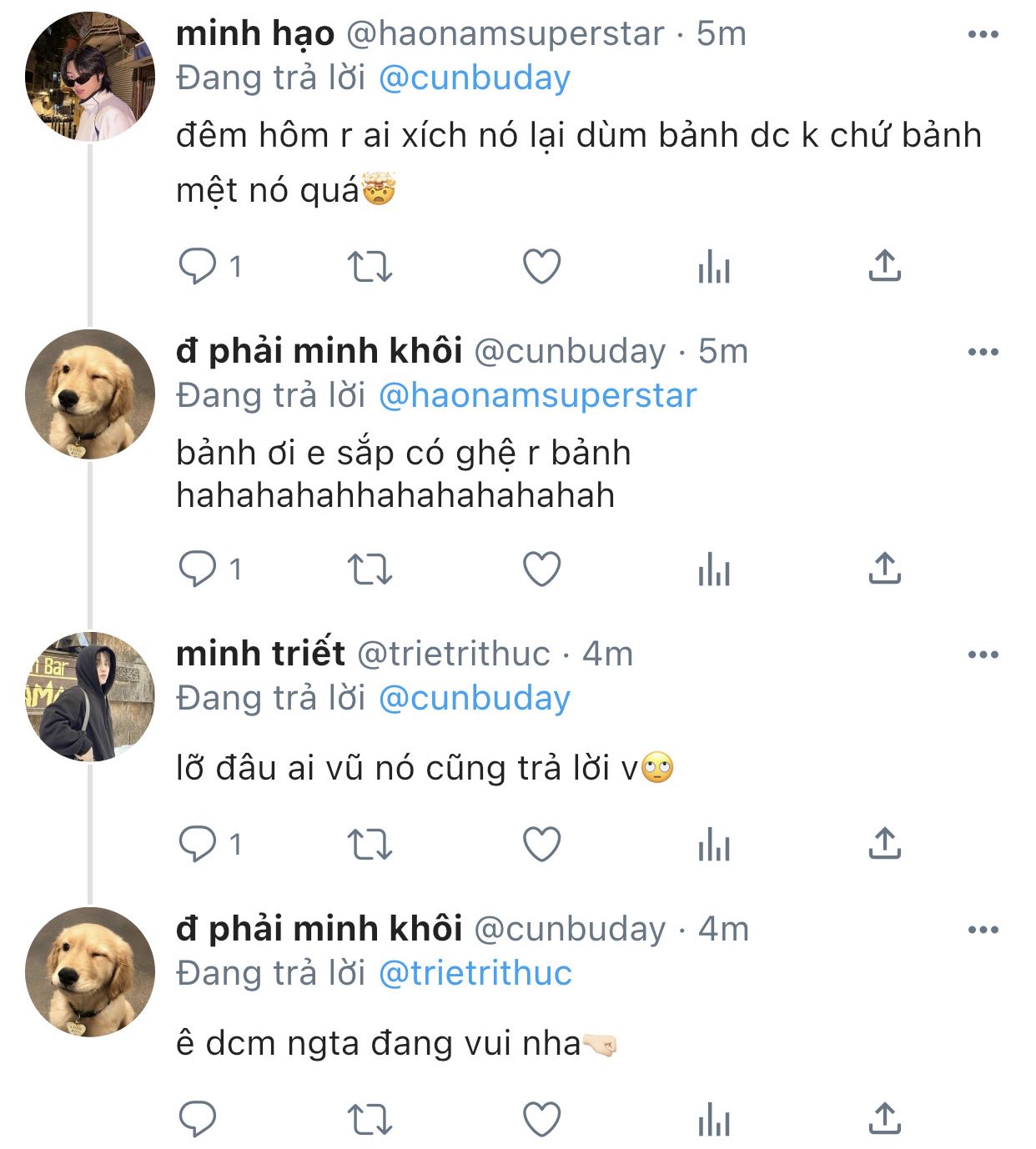
Task: Share minh triết's tweet
Action: [x=884, y=844]
